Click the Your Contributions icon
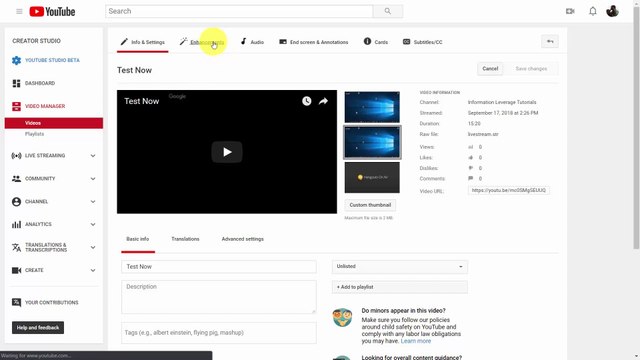The image size is (640, 360). [16, 302]
